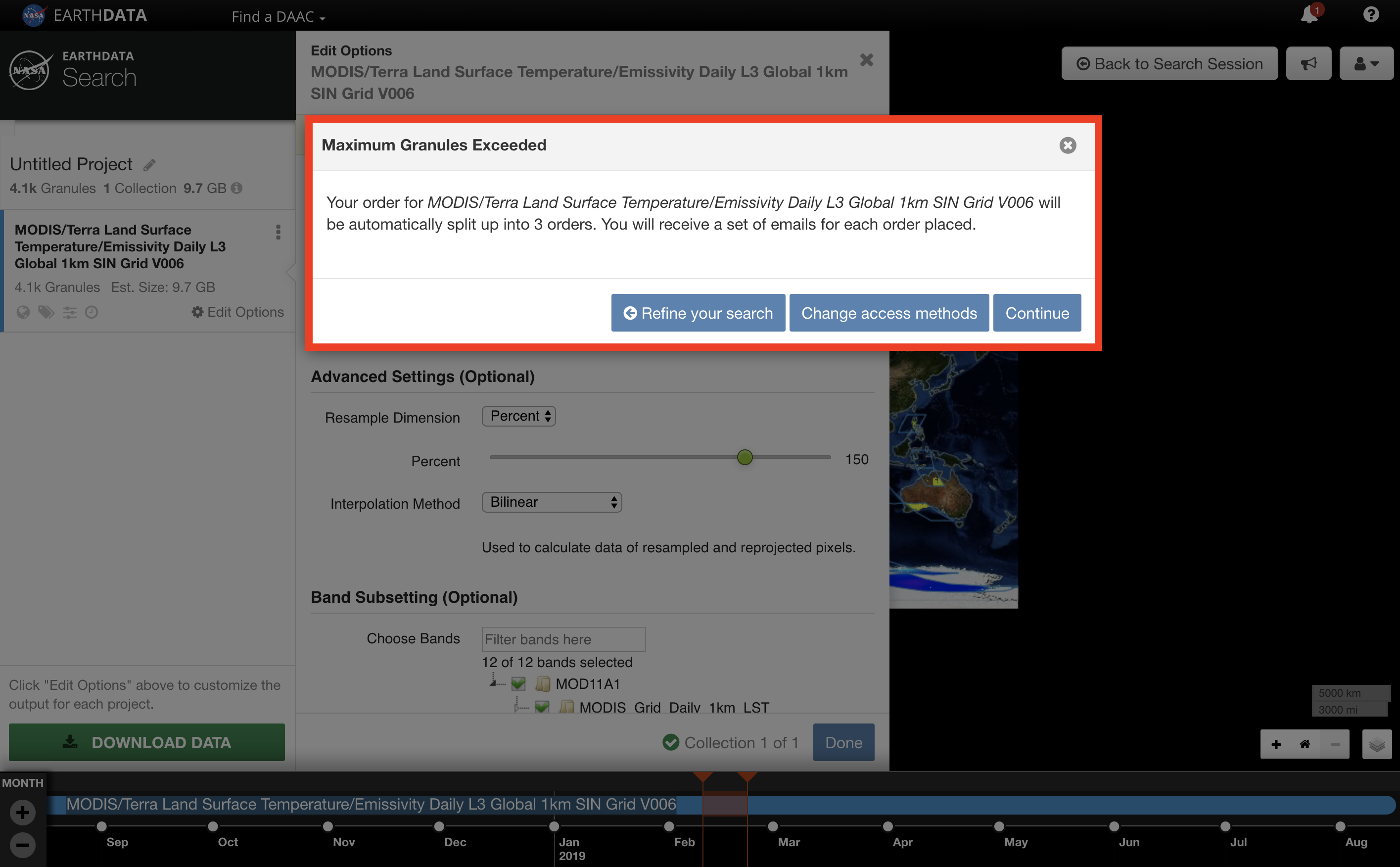Open the map layers switcher
Screen dimensions: 1400x867
pos(1377,744)
